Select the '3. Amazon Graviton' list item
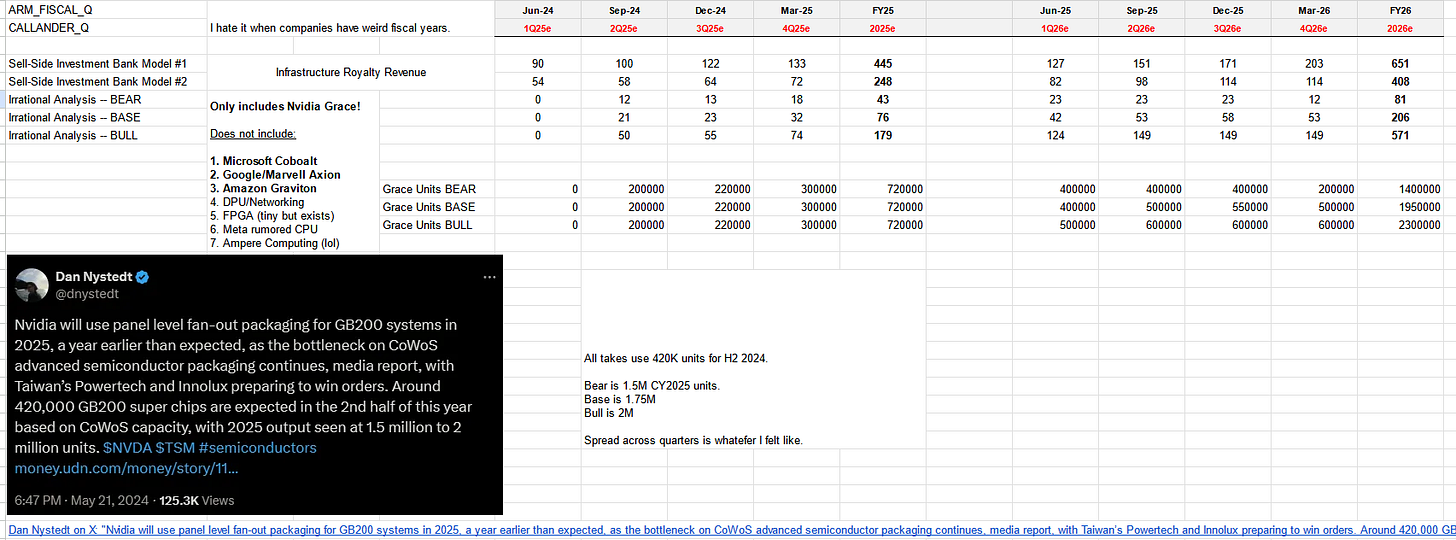This screenshot has height=540, width=1456. pos(263,188)
